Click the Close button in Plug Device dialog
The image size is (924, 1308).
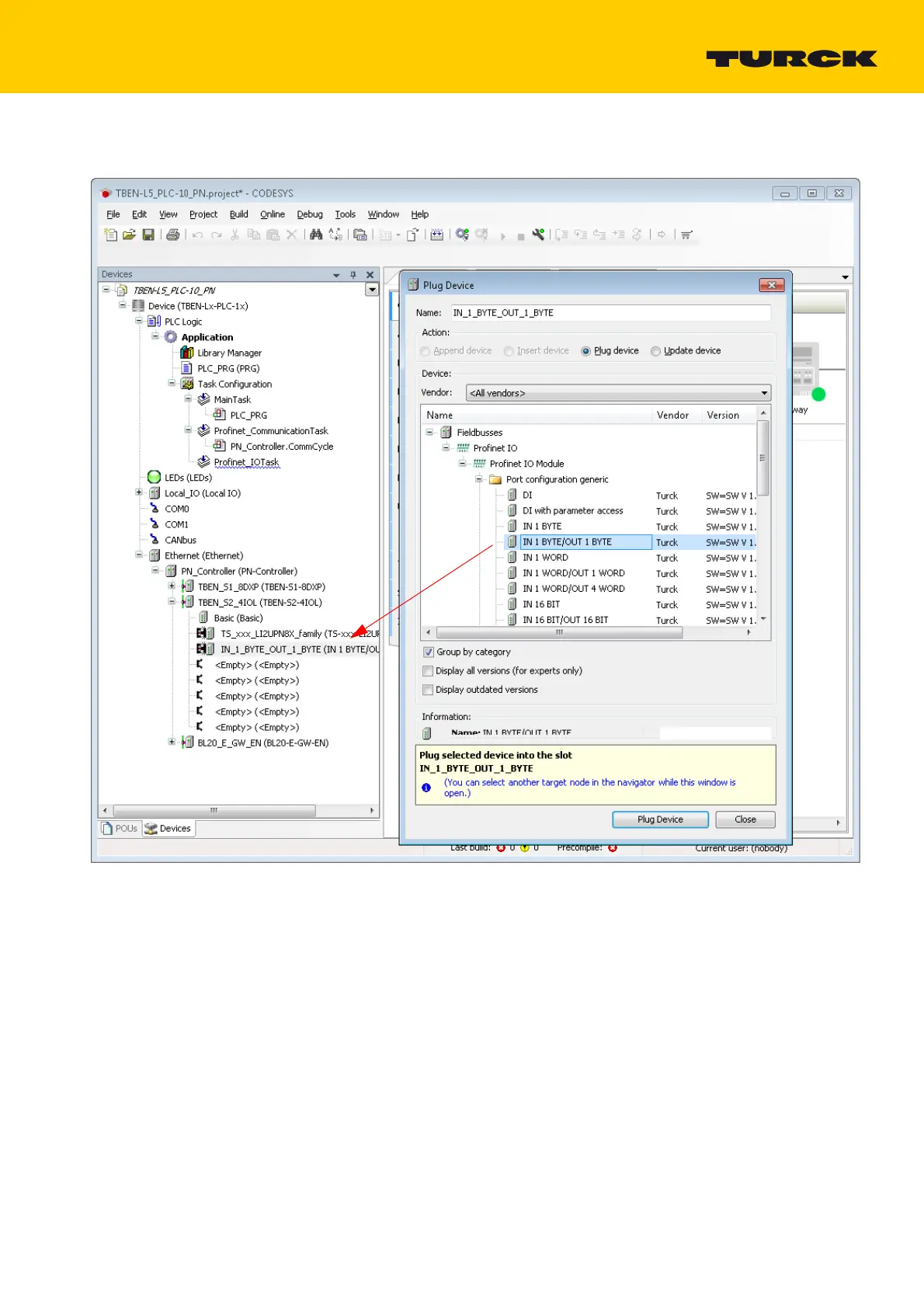tap(745, 819)
